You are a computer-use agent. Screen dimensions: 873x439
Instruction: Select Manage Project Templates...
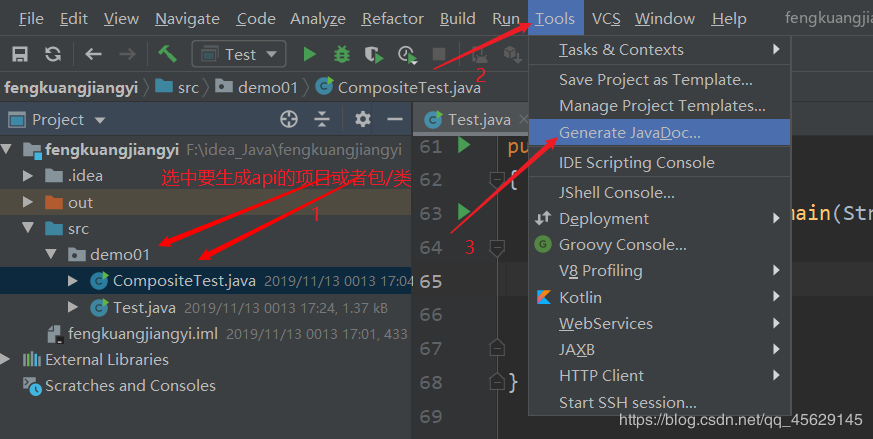click(659, 105)
